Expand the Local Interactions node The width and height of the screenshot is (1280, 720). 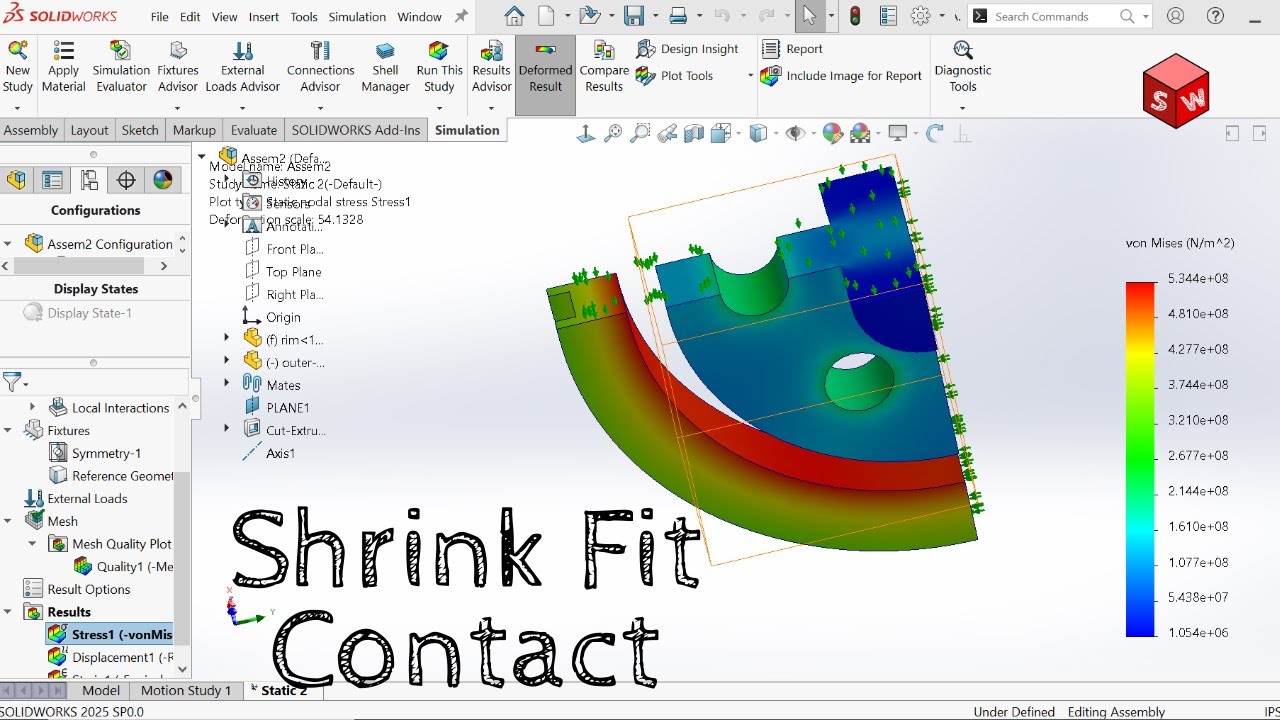pos(32,407)
